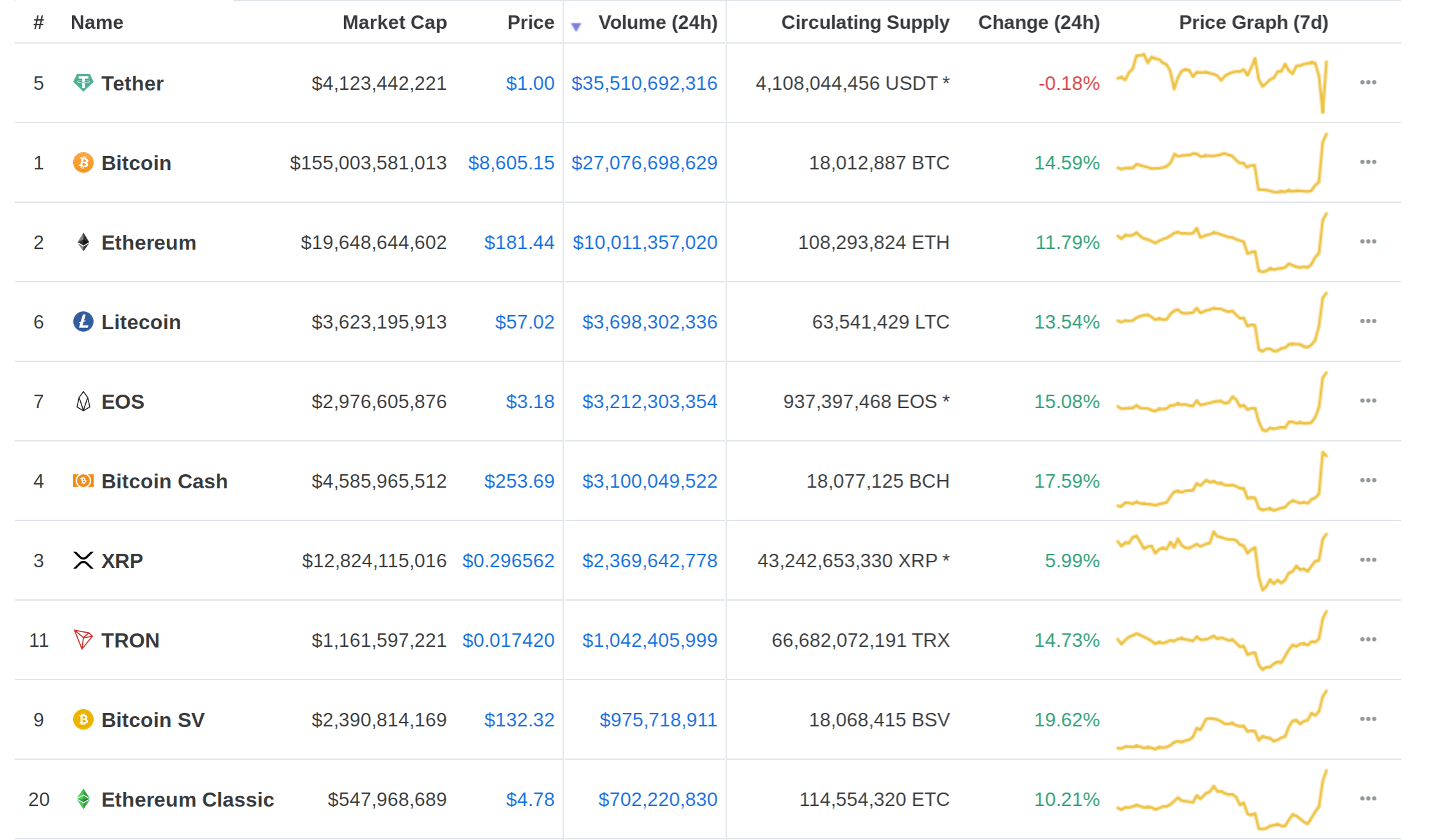Select Tether change value -0.18%
This screenshot has height=840, width=1429.
point(1069,83)
